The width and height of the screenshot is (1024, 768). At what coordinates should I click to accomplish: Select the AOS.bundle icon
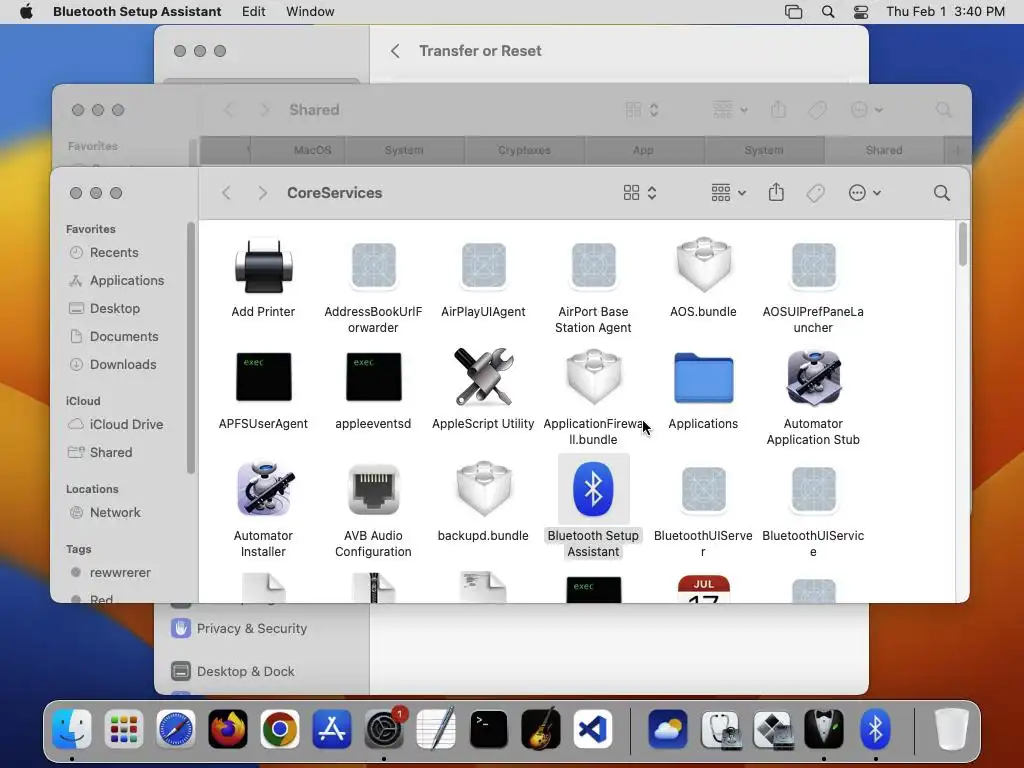click(x=703, y=265)
